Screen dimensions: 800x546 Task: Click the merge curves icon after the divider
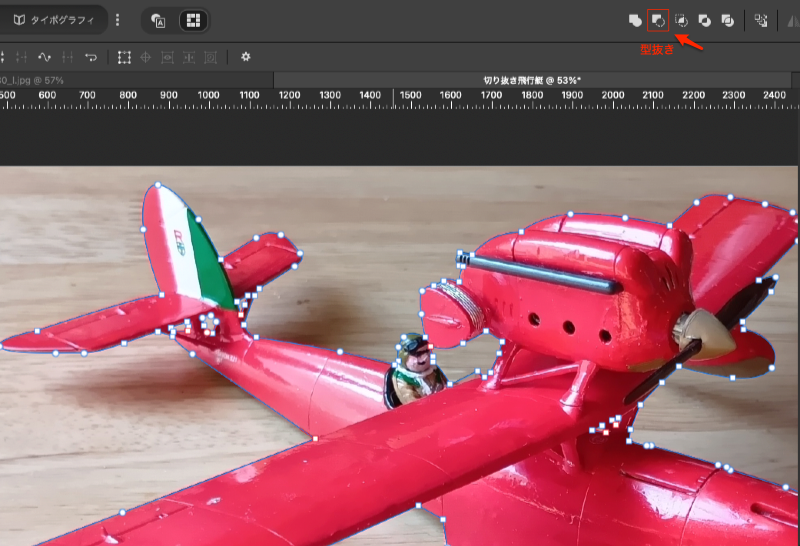point(761,20)
